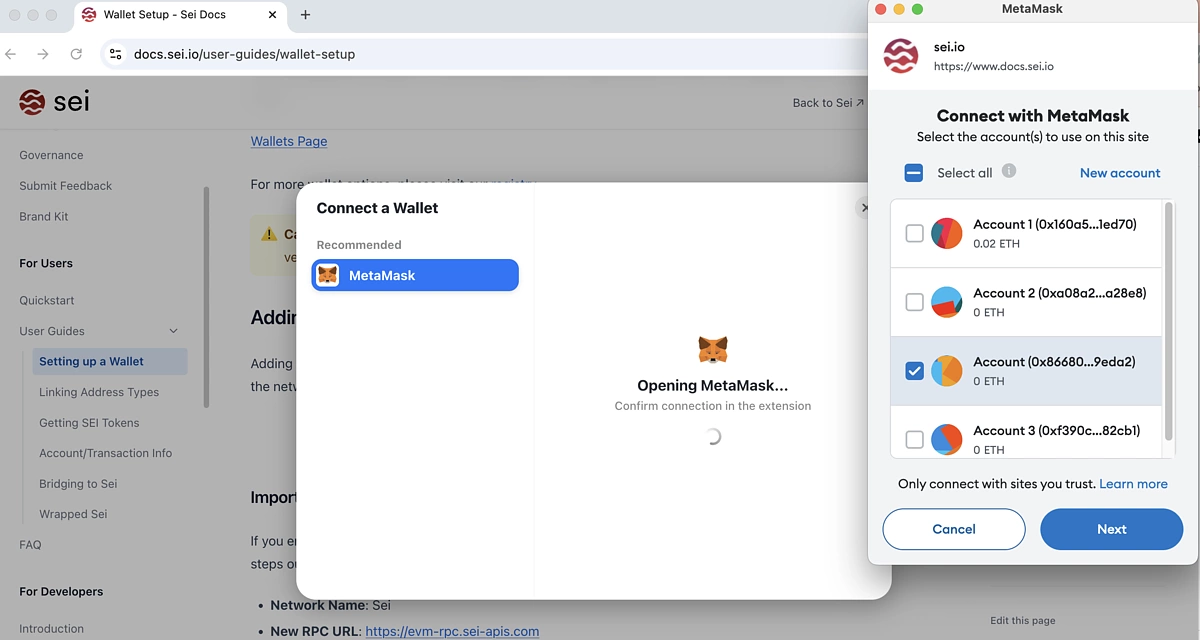Screen dimensions: 1200x640
Task: Click the sei.io site logo in MetaMask popup
Action: (900, 56)
